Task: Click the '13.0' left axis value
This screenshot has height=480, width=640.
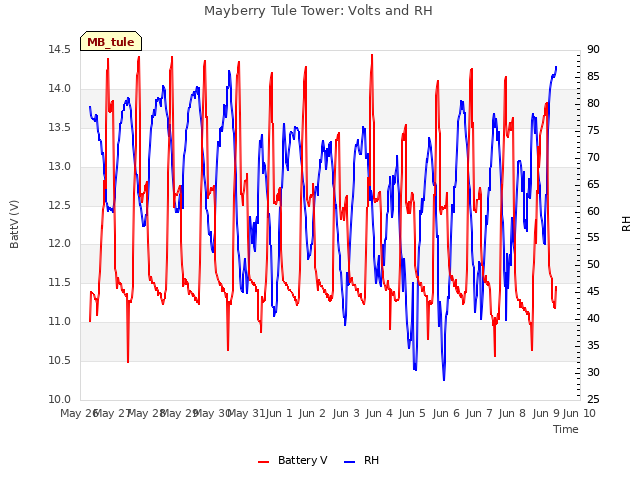Action: (x=59, y=166)
